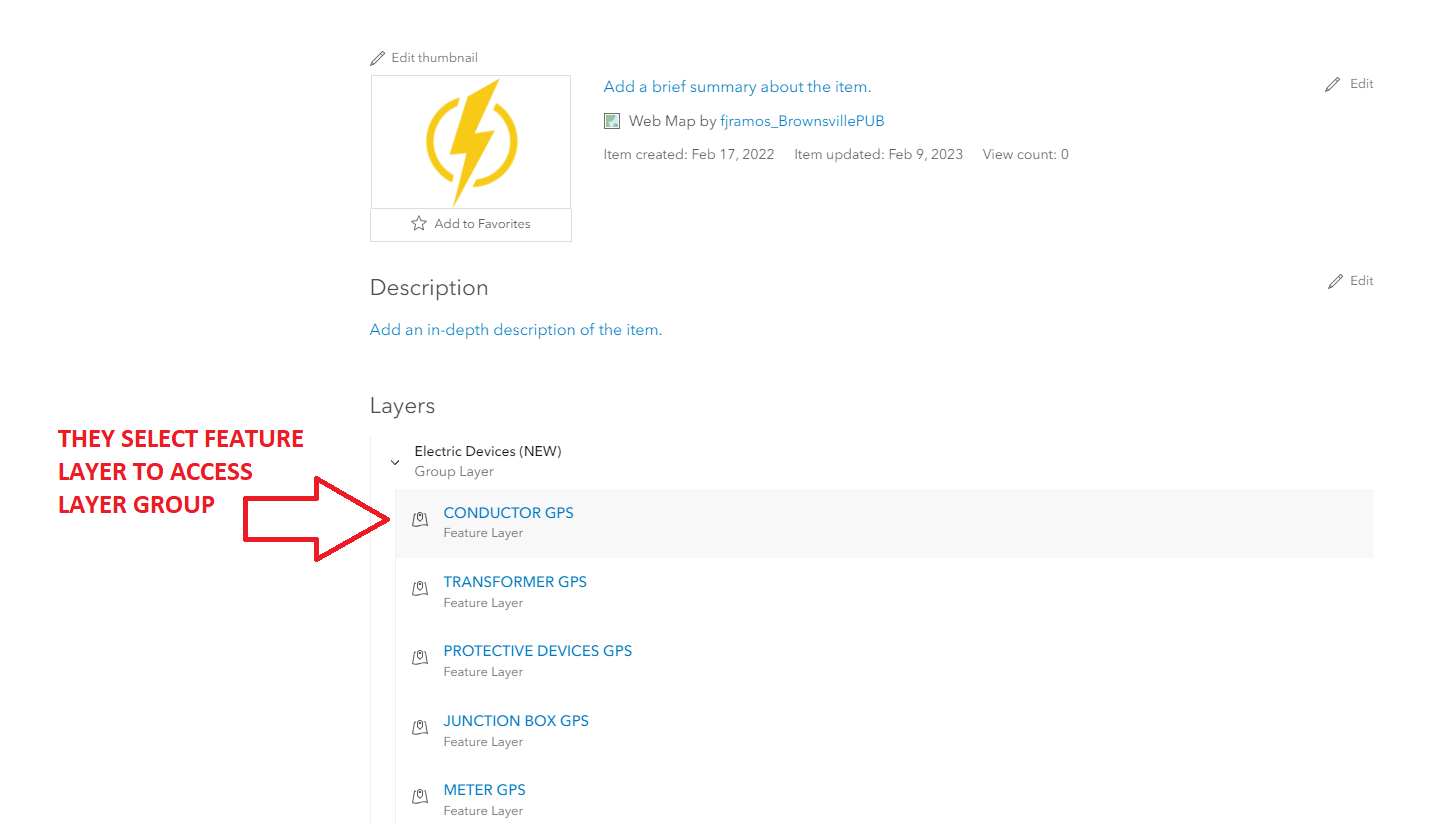
Task: Click the METER GPS layer icon
Action: pyautogui.click(x=420, y=796)
